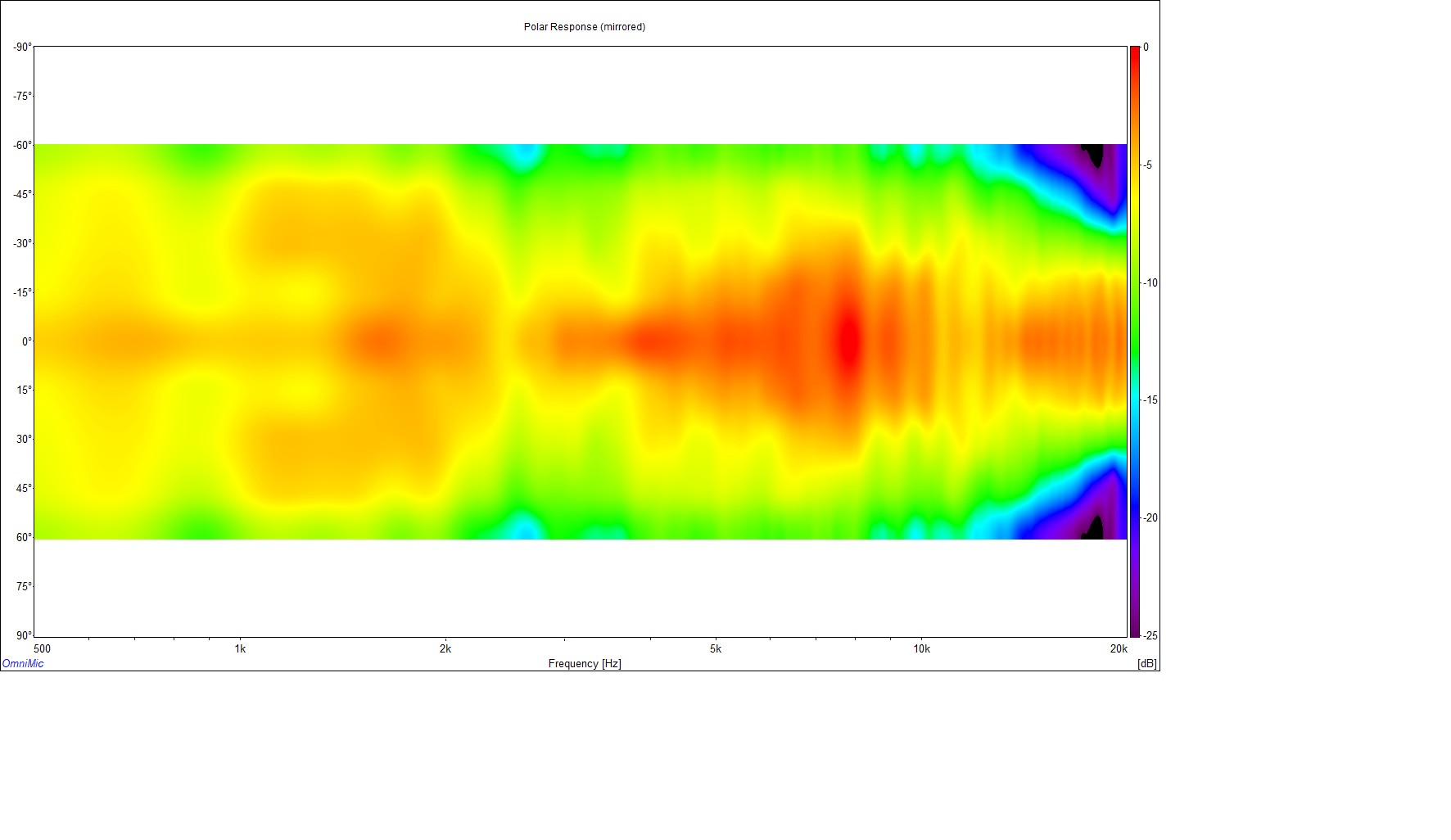1451x840 pixels.
Task: Click the -15 dB color scale label
Action: pyautogui.click(x=1149, y=400)
